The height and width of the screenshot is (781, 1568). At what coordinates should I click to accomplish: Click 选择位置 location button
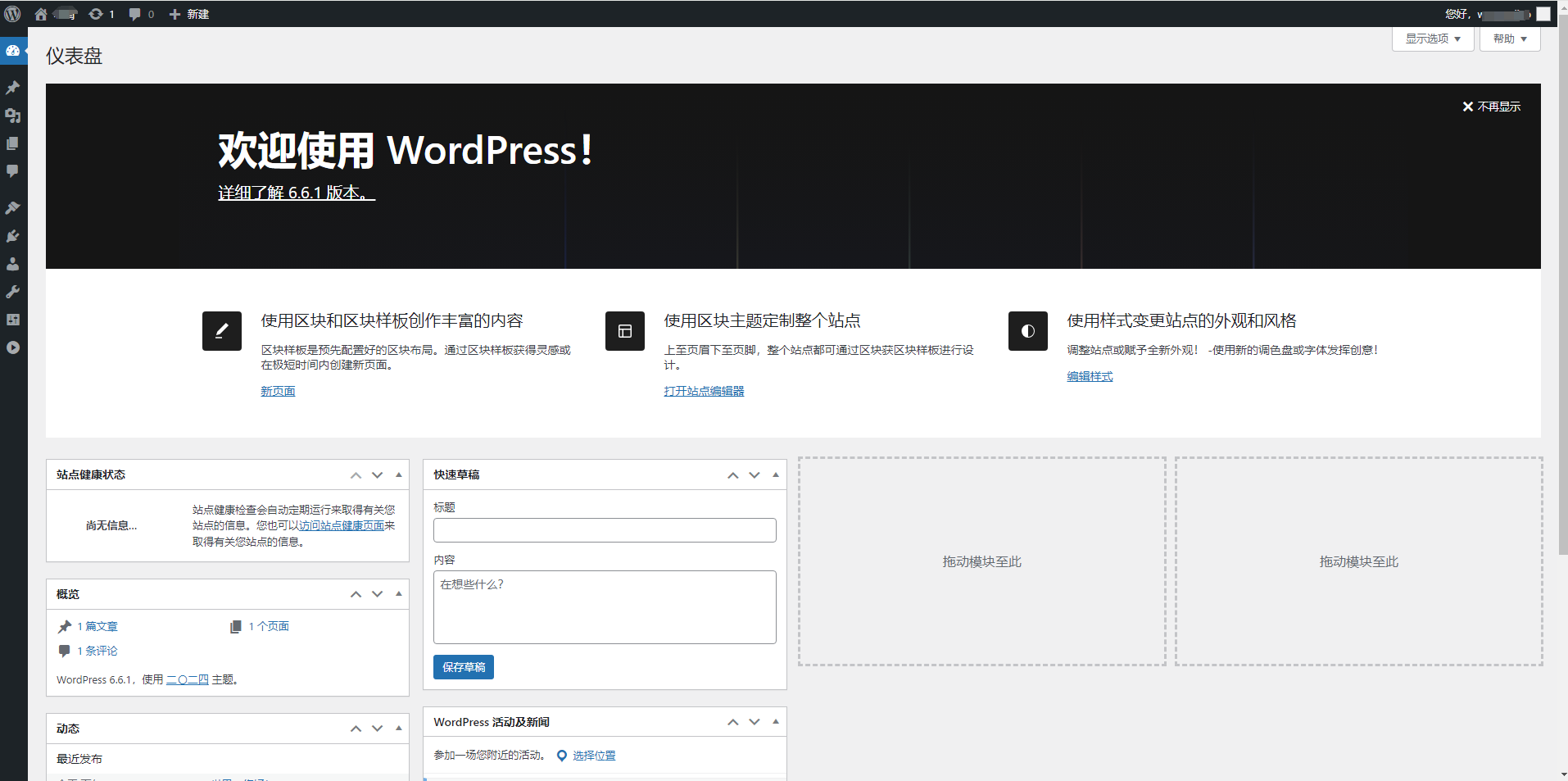pyautogui.click(x=587, y=756)
